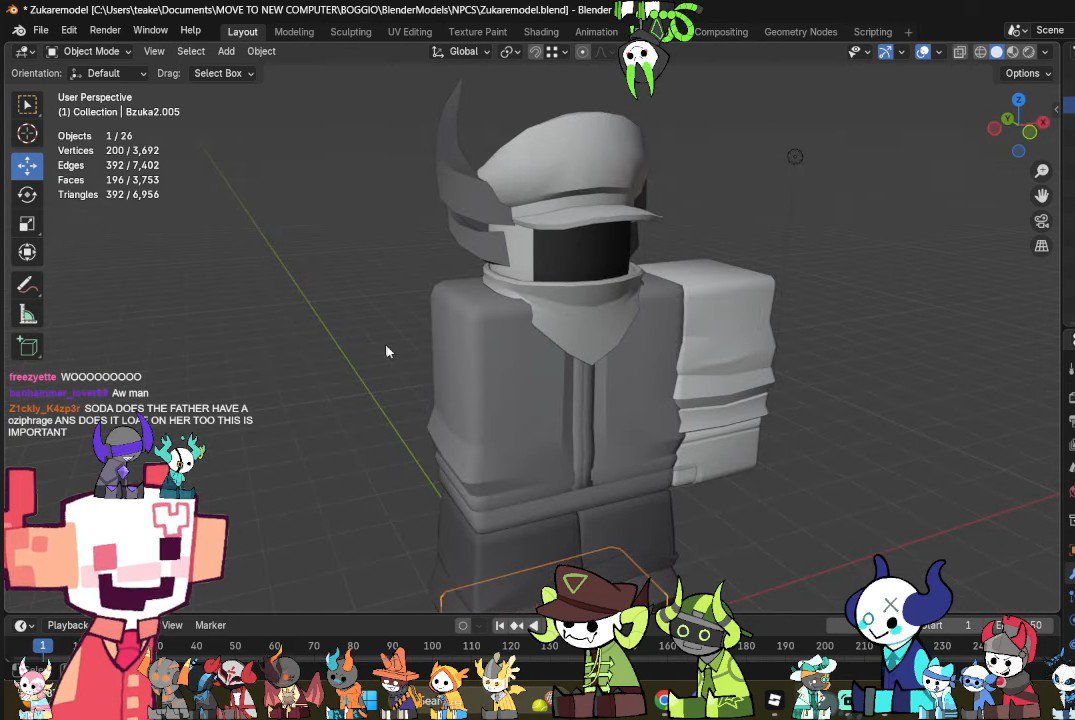
Task: Jump to the timeline start frame
Action: point(500,625)
